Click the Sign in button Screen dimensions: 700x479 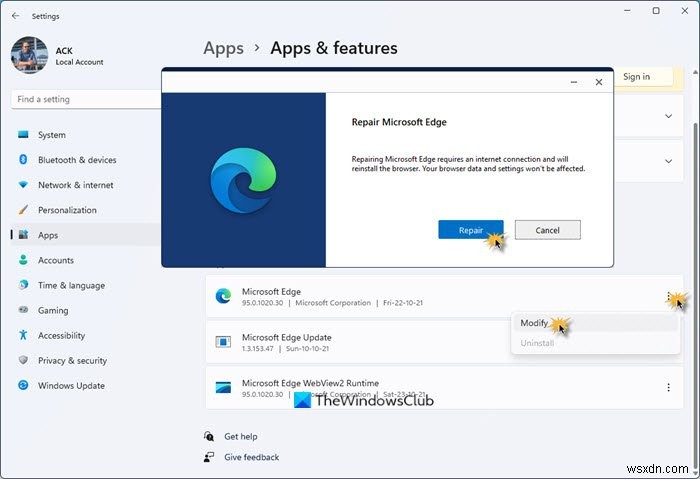tap(636, 77)
